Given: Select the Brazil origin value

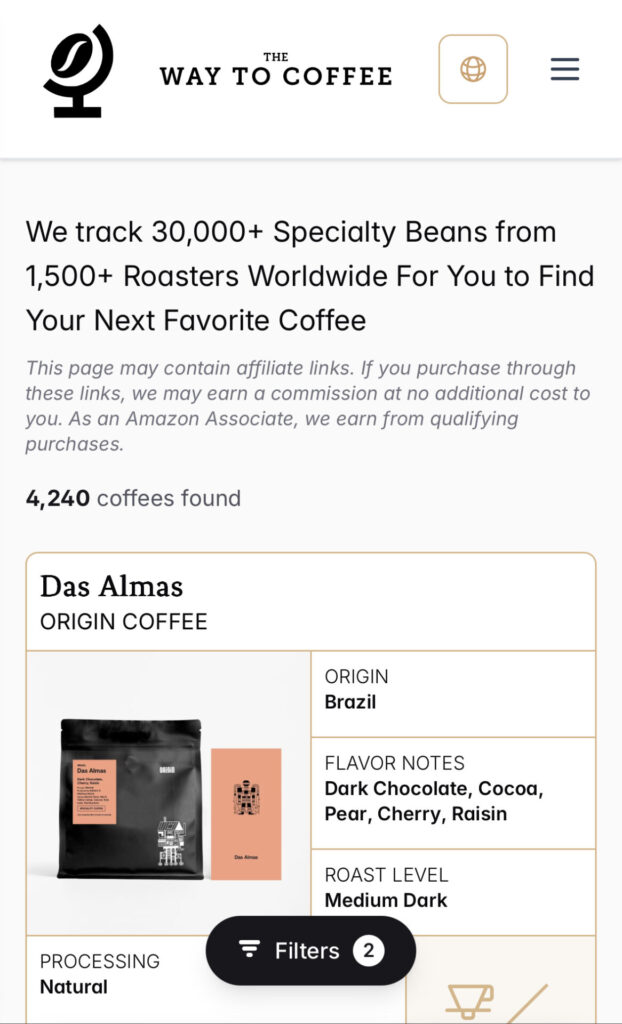Looking at the screenshot, I should click(350, 702).
